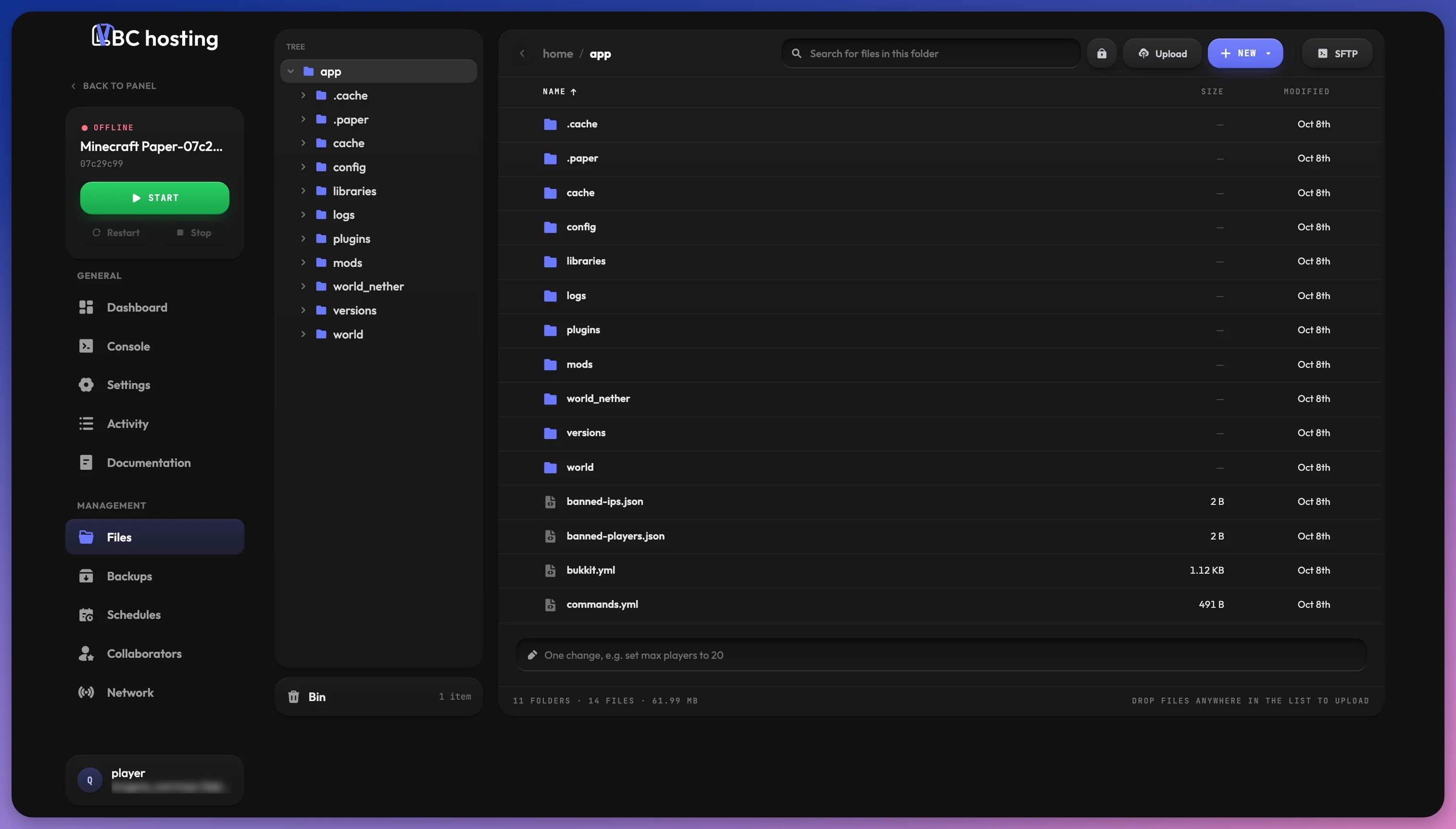Open the Bin trash panel

(378, 697)
